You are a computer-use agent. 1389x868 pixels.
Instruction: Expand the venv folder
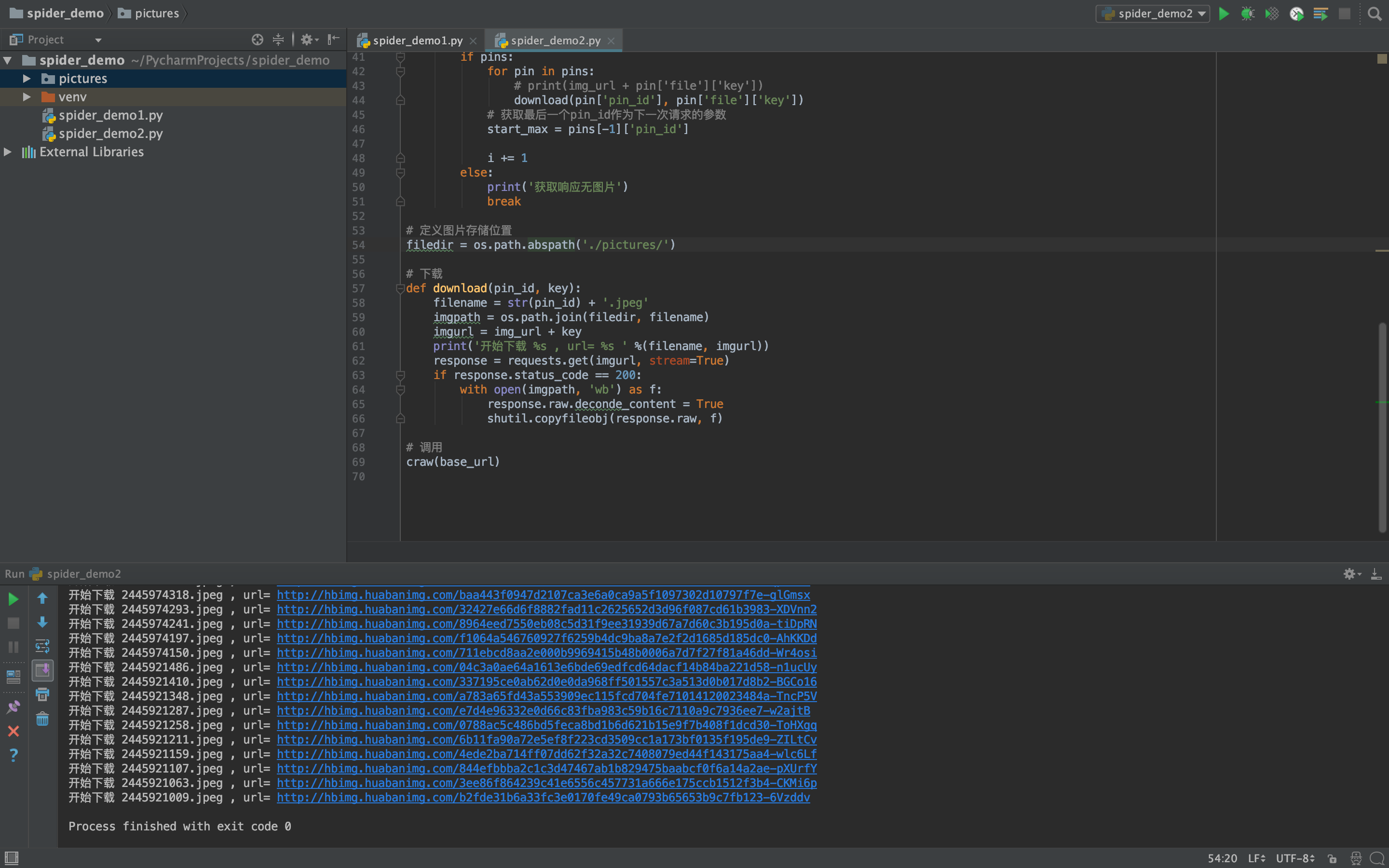pyautogui.click(x=27, y=97)
